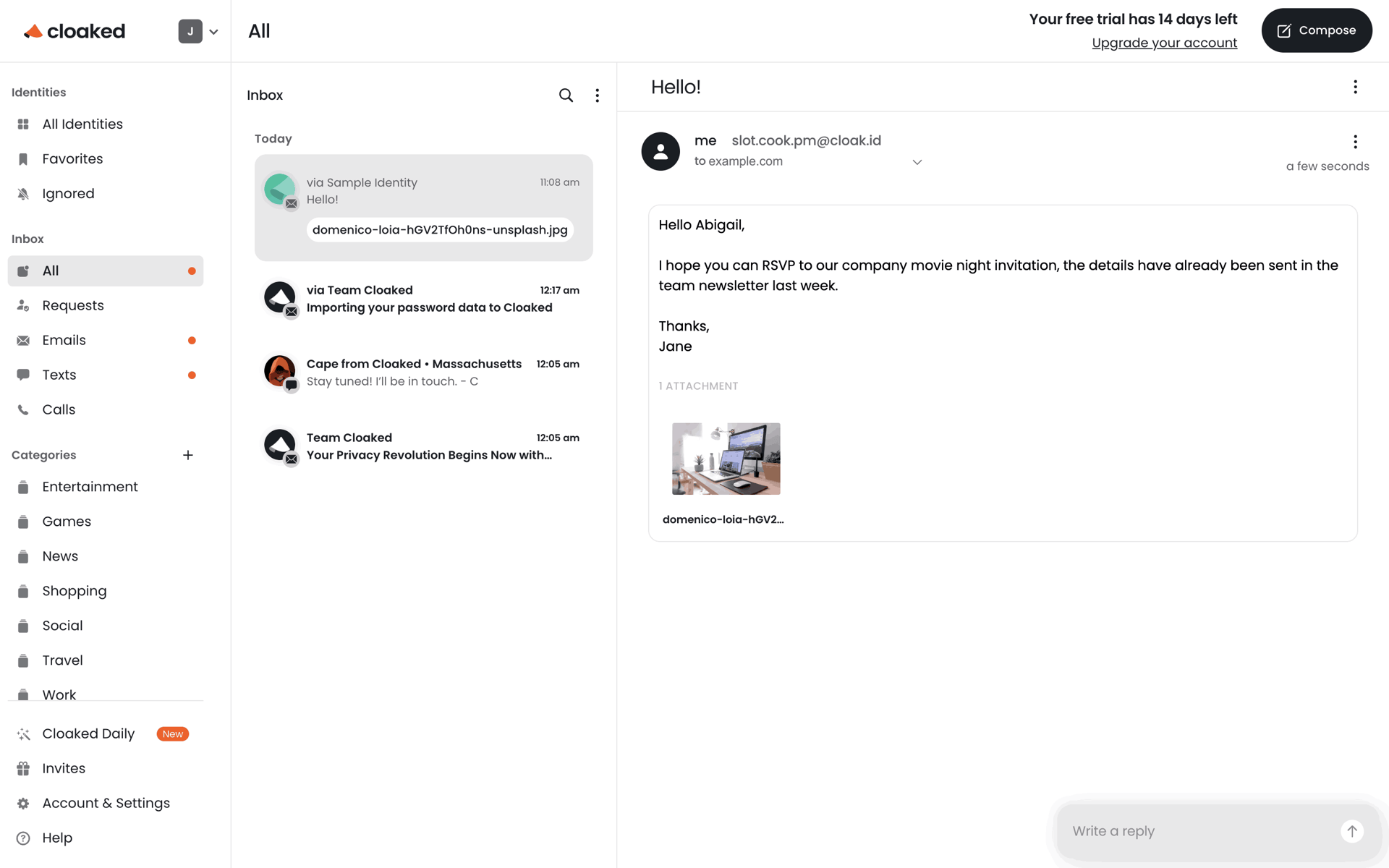The image size is (1389, 868).
Task: Open the Help page
Action: point(106,838)
